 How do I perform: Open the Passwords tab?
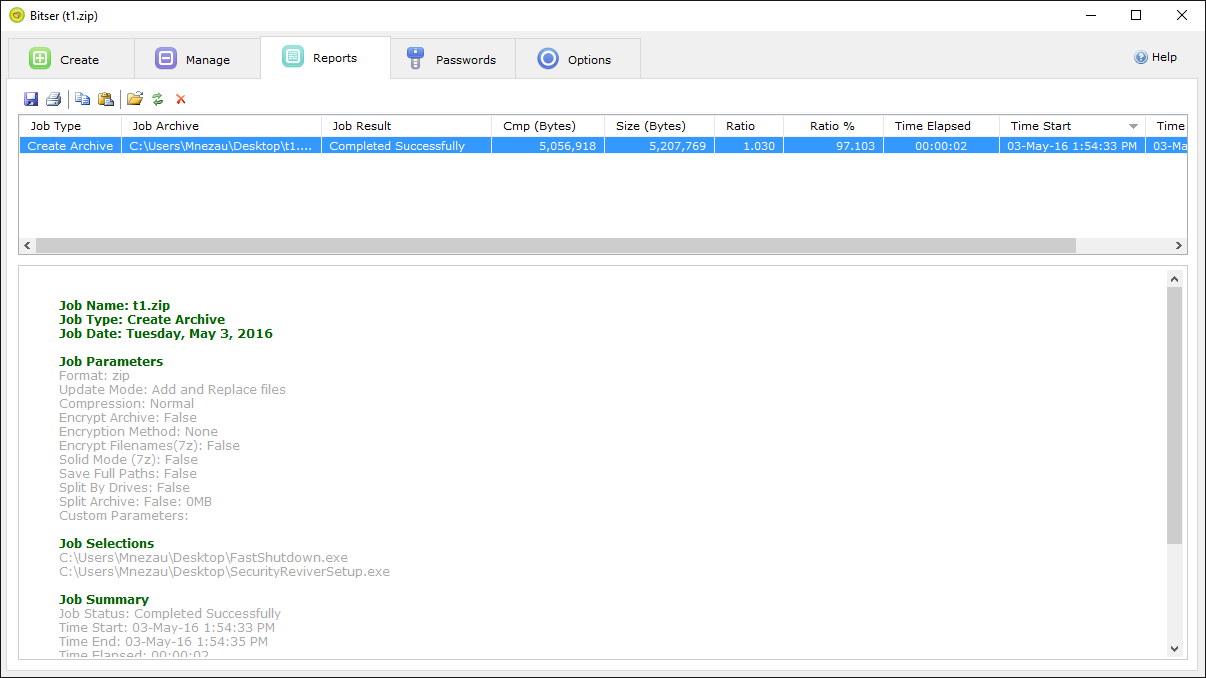pyautogui.click(x=452, y=58)
